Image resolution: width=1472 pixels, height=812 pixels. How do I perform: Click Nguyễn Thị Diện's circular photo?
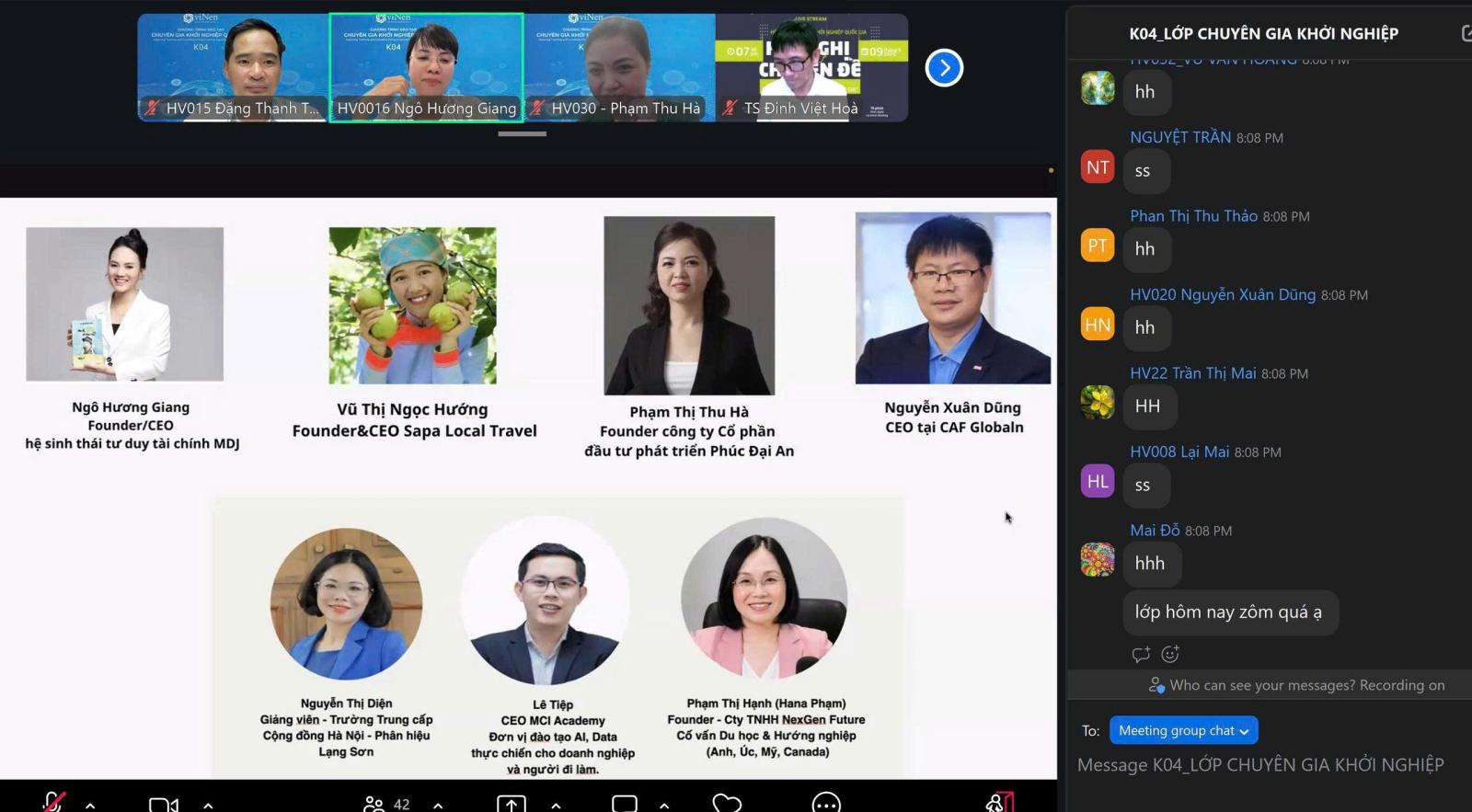point(346,603)
